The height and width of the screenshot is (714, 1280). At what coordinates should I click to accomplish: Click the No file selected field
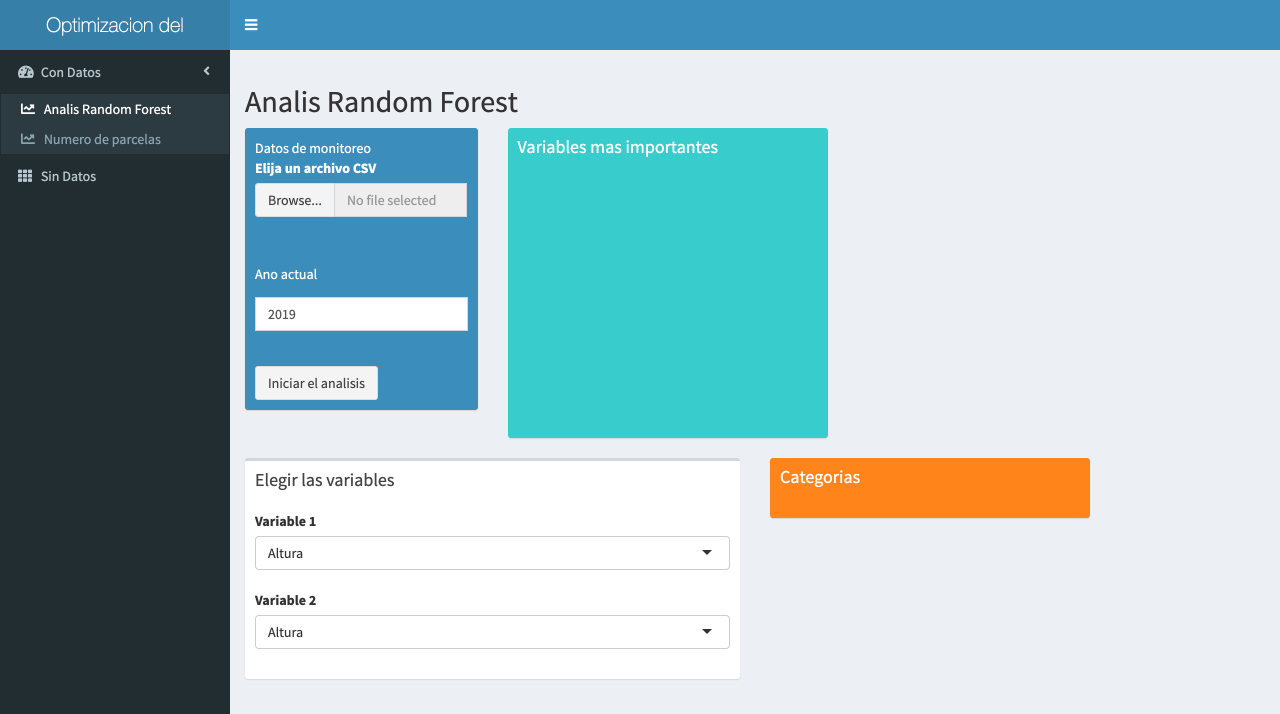(400, 200)
